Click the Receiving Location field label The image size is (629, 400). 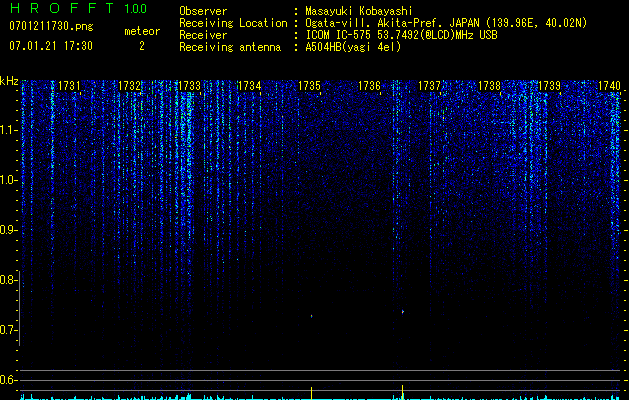233,23
